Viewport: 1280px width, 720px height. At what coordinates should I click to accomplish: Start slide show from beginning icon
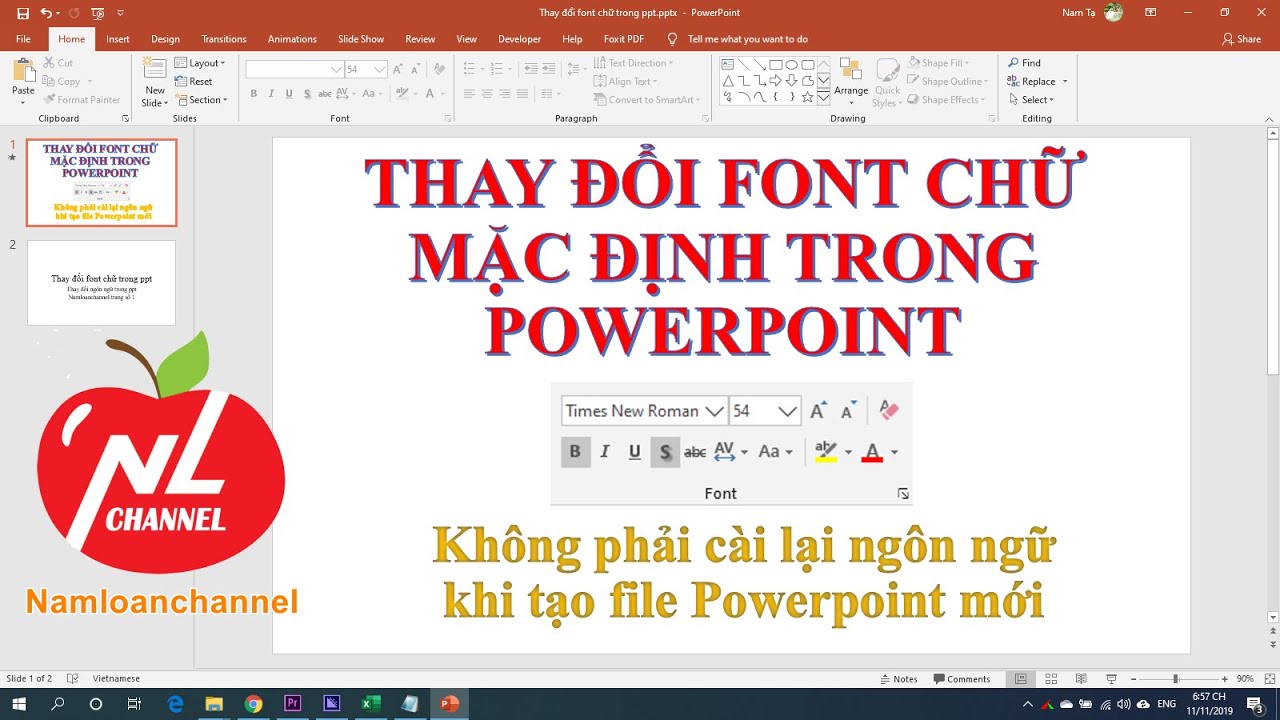point(98,13)
